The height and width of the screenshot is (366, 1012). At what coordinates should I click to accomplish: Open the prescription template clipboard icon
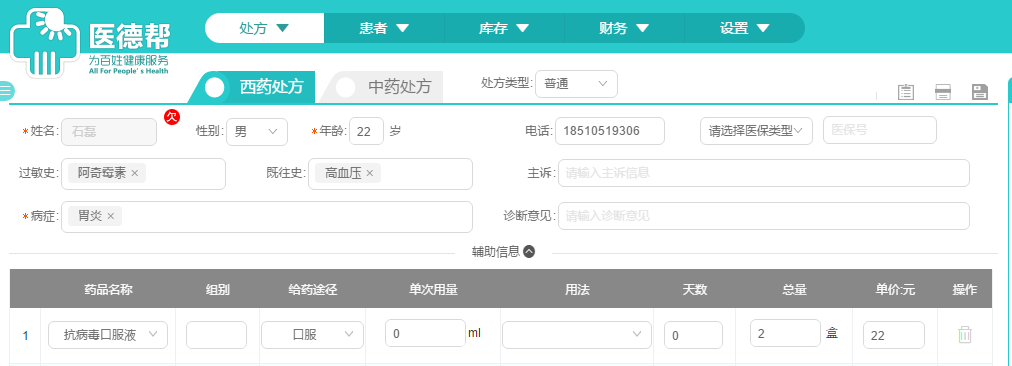pos(906,92)
